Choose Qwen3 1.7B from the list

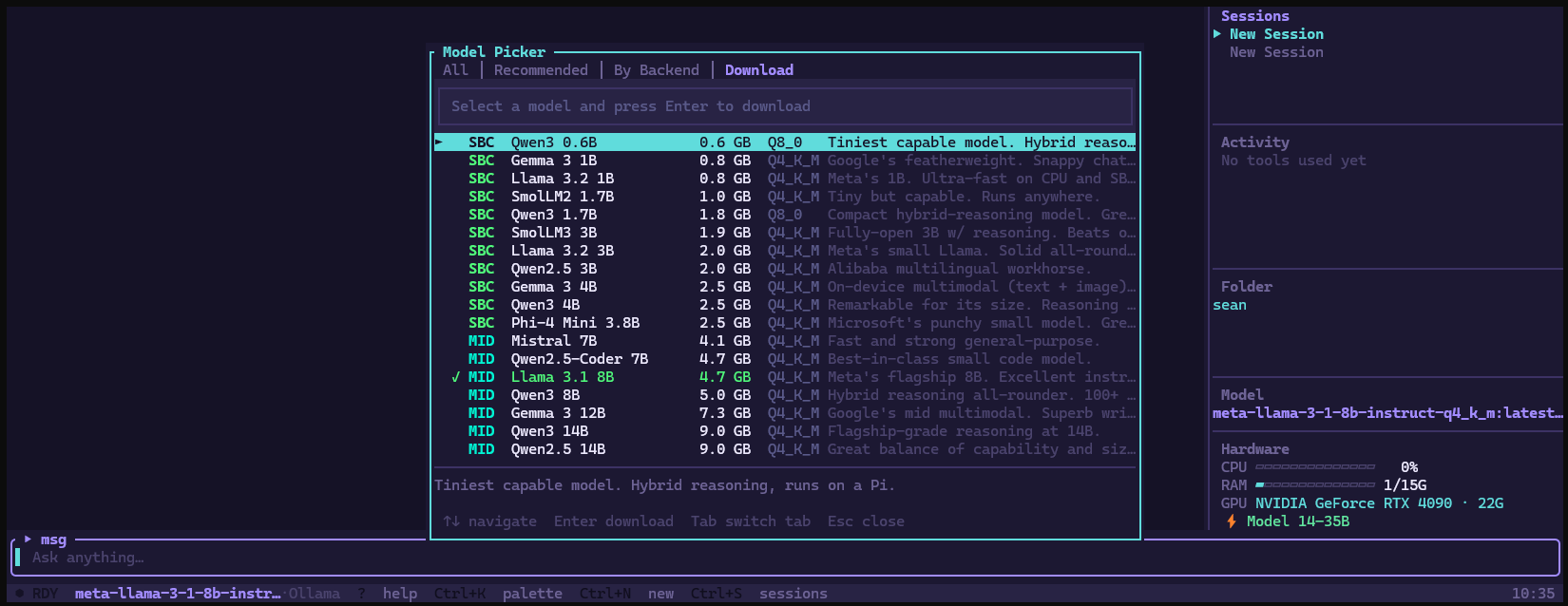[785, 215]
